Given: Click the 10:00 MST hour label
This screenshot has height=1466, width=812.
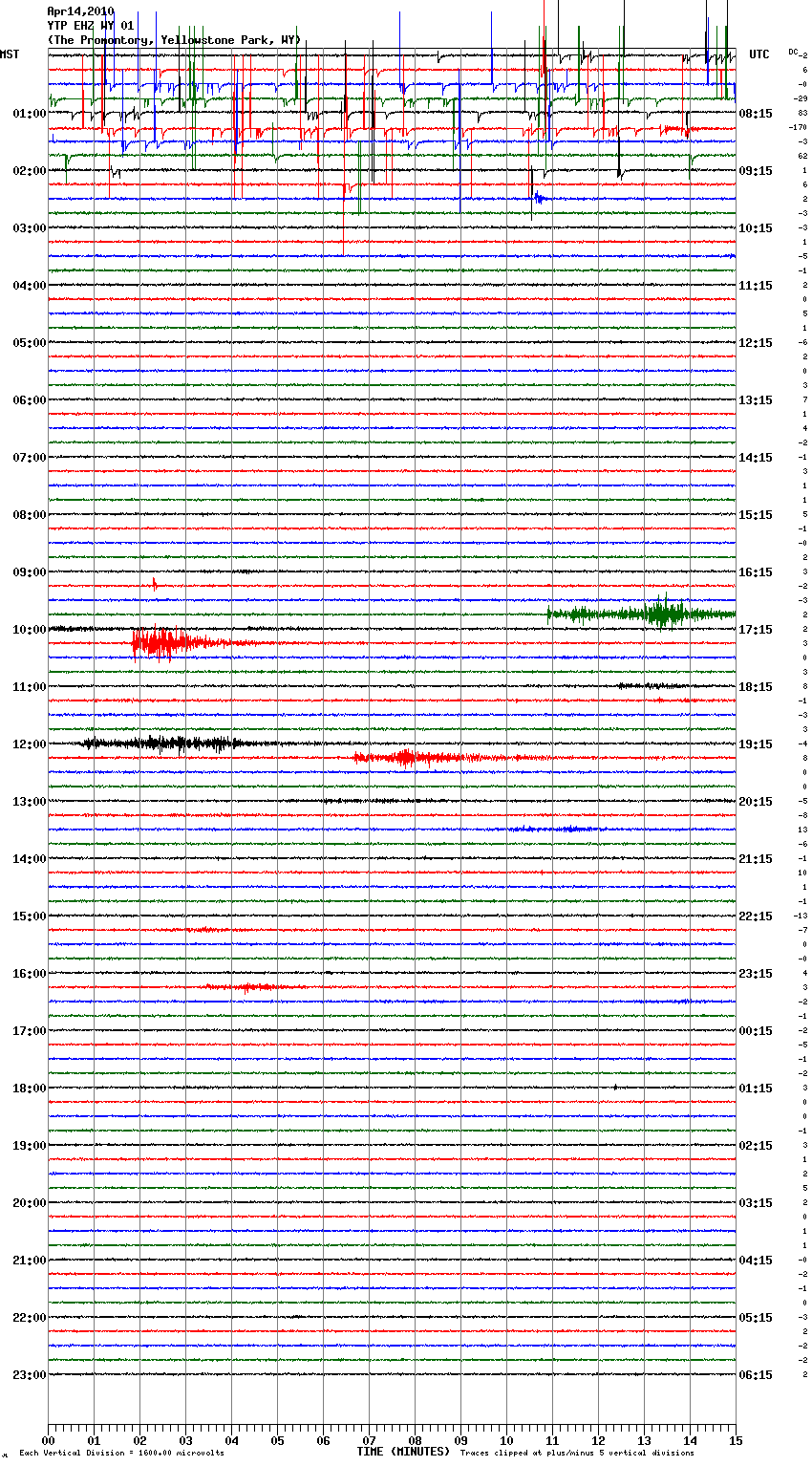Looking at the screenshot, I should click(x=29, y=630).
